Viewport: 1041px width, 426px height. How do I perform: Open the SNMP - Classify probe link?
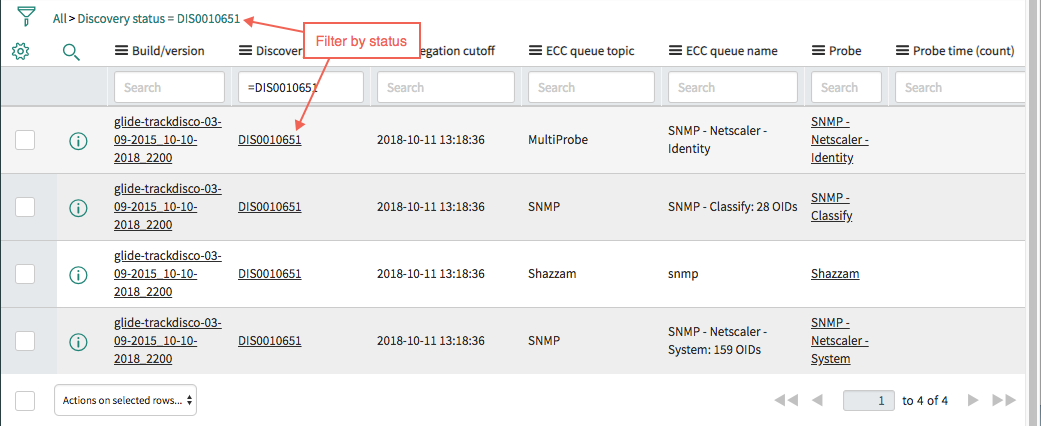click(x=832, y=207)
